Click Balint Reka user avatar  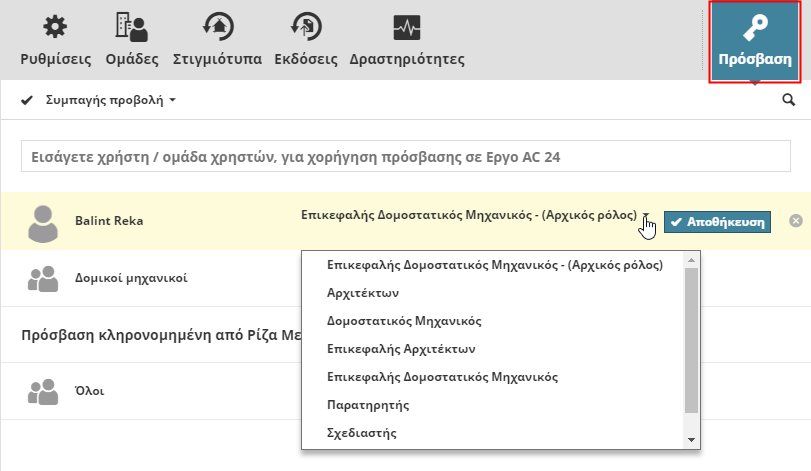(43, 222)
